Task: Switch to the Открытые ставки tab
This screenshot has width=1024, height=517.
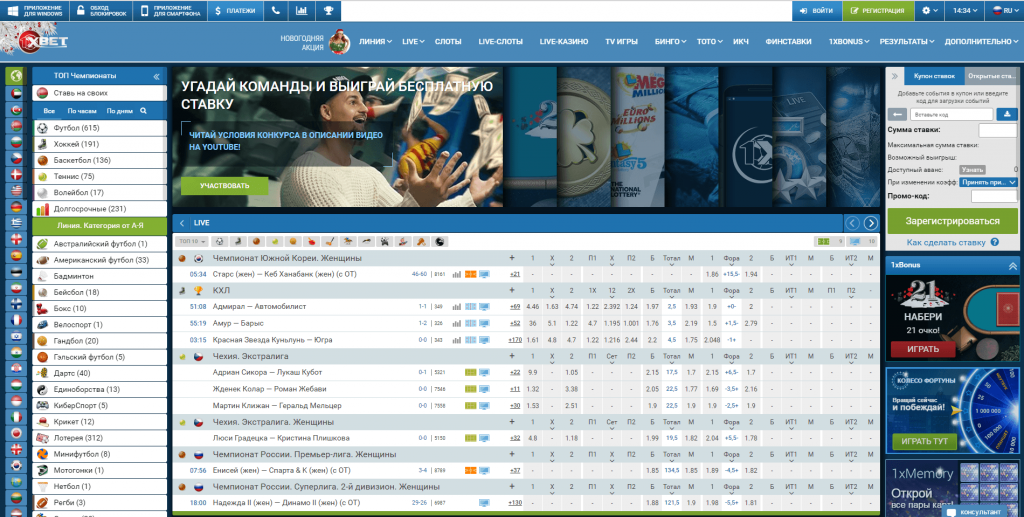Action: [990, 76]
